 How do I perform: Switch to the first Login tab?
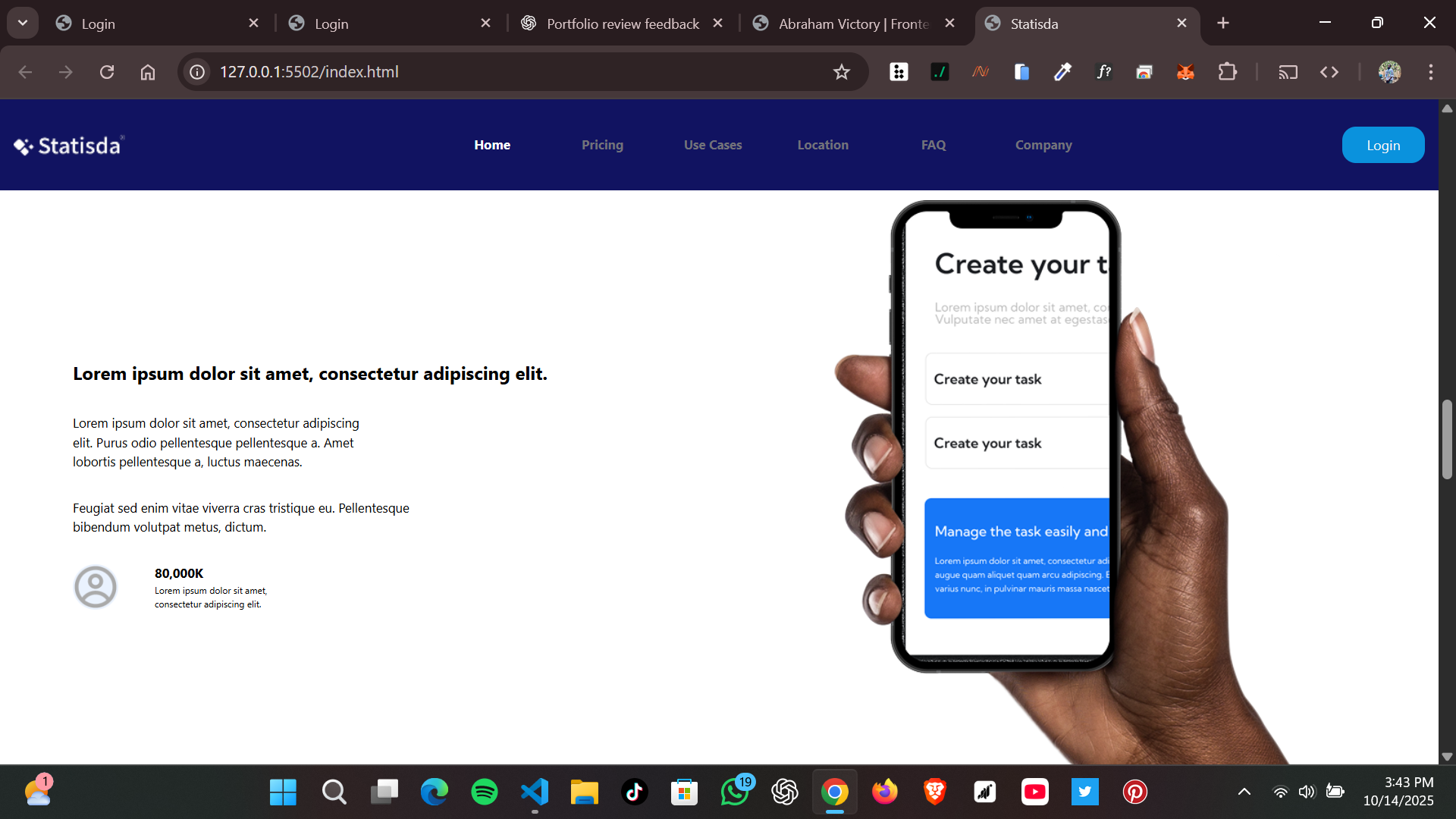[x=158, y=24]
